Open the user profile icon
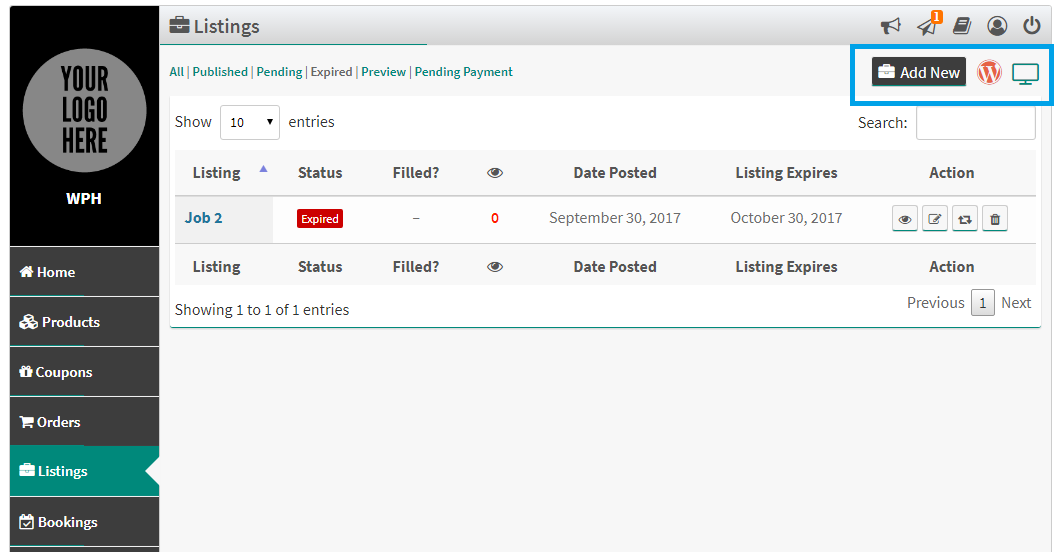The width and height of the screenshot is (1061, 552). (x=997, y=26)
